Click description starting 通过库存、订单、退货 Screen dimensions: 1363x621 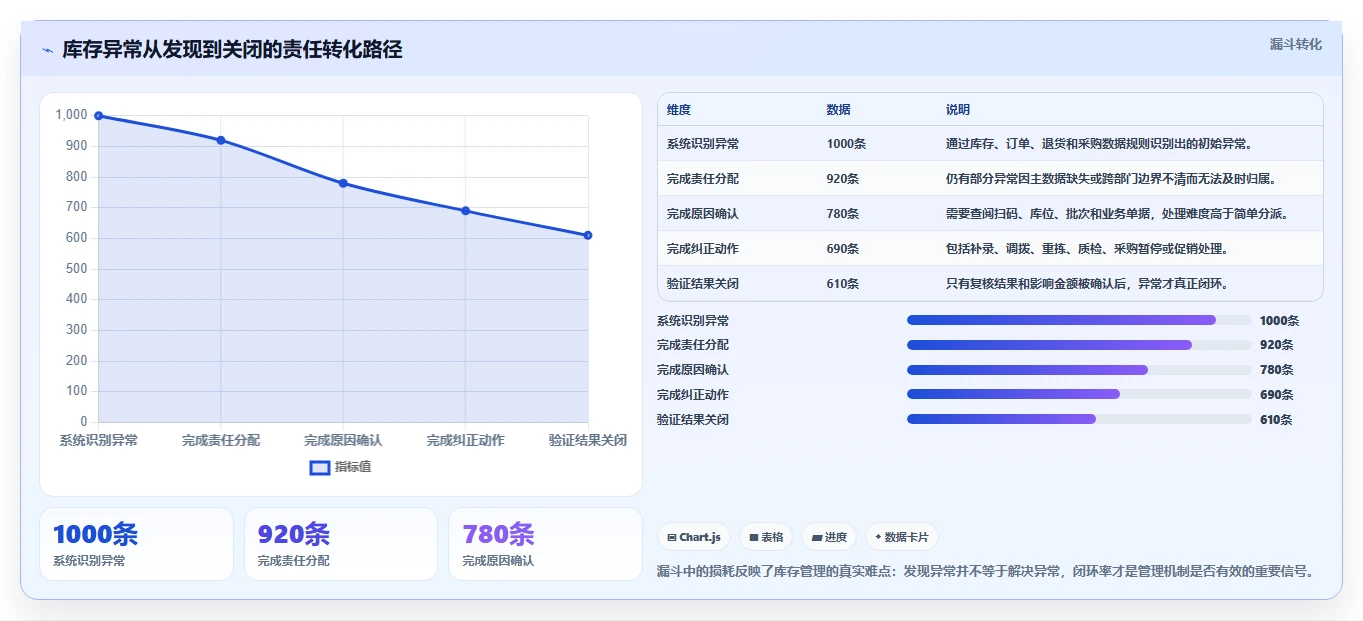pyautogui.click(x=1099, y=144)
